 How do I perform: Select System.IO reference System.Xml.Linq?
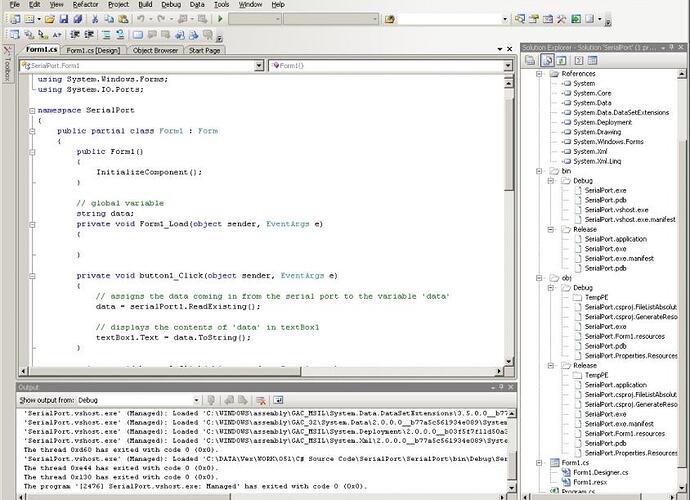597,162
